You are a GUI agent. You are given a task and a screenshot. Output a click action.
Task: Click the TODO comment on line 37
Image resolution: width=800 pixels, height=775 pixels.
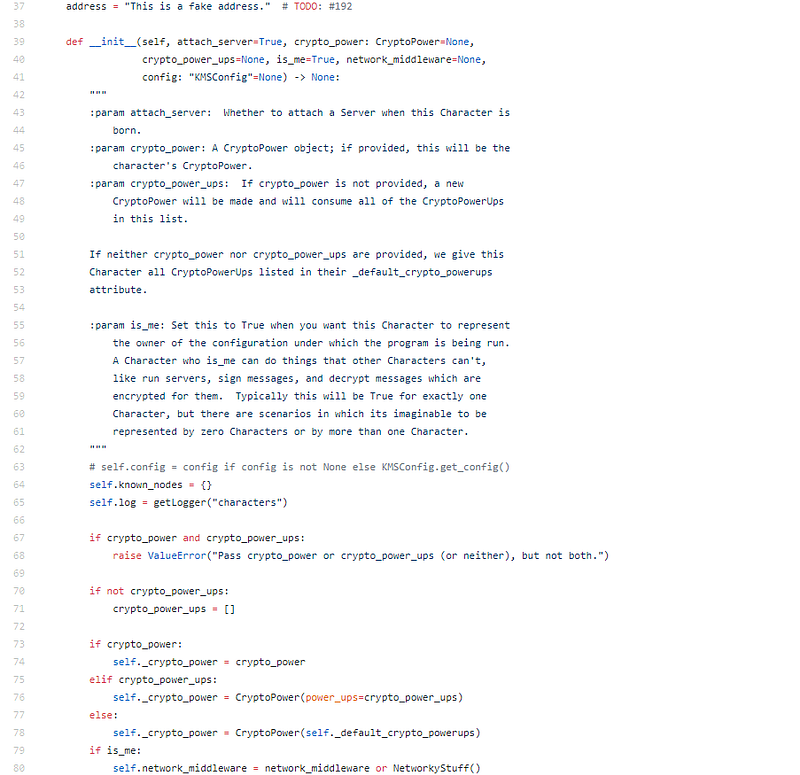point(317,7)
